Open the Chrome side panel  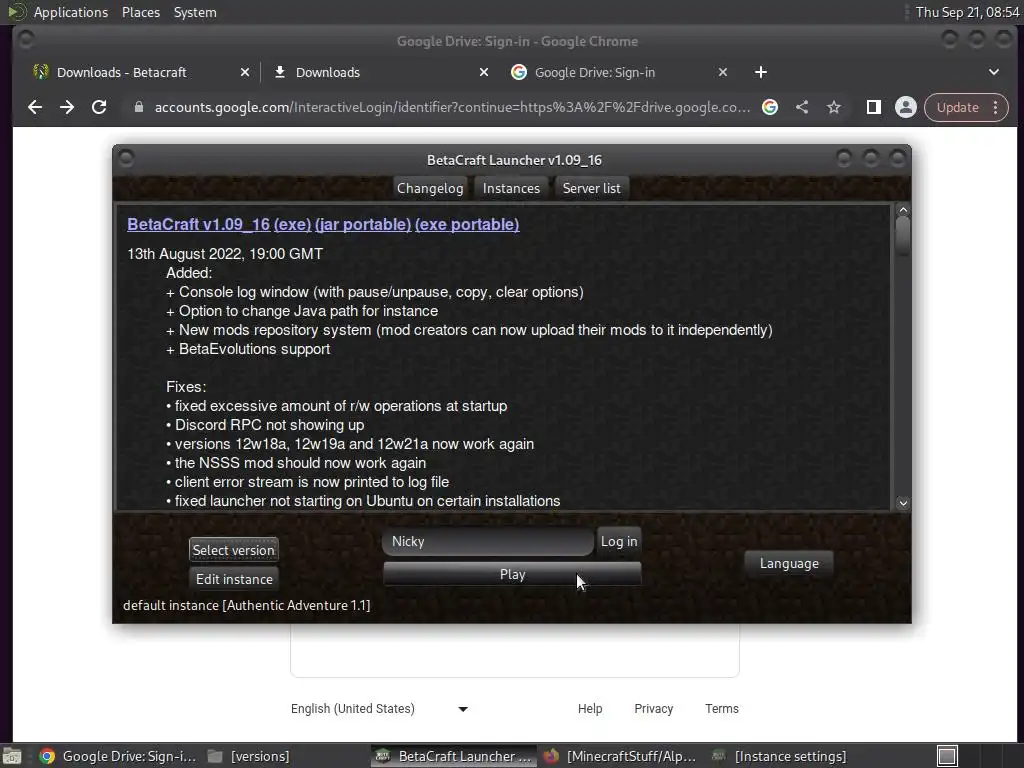click(873, 107)
